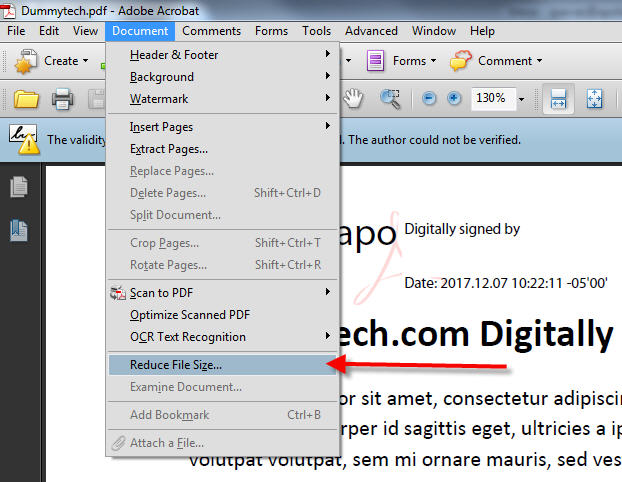Click the 130% zoom value field

pyautogui.click(x=493, y=98)
